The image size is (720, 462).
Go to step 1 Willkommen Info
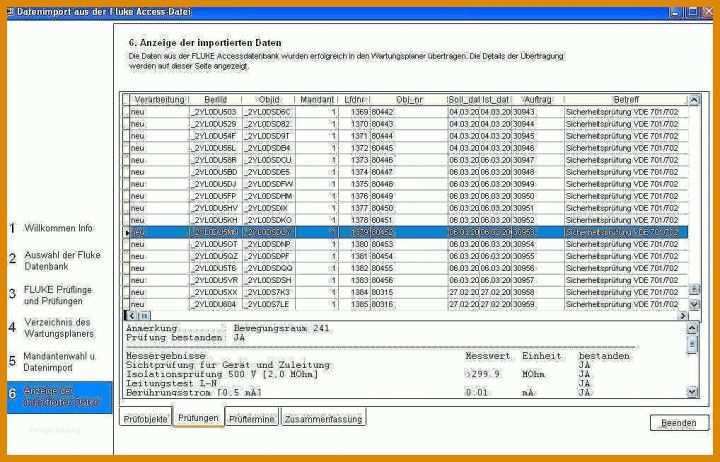point(51,228)
